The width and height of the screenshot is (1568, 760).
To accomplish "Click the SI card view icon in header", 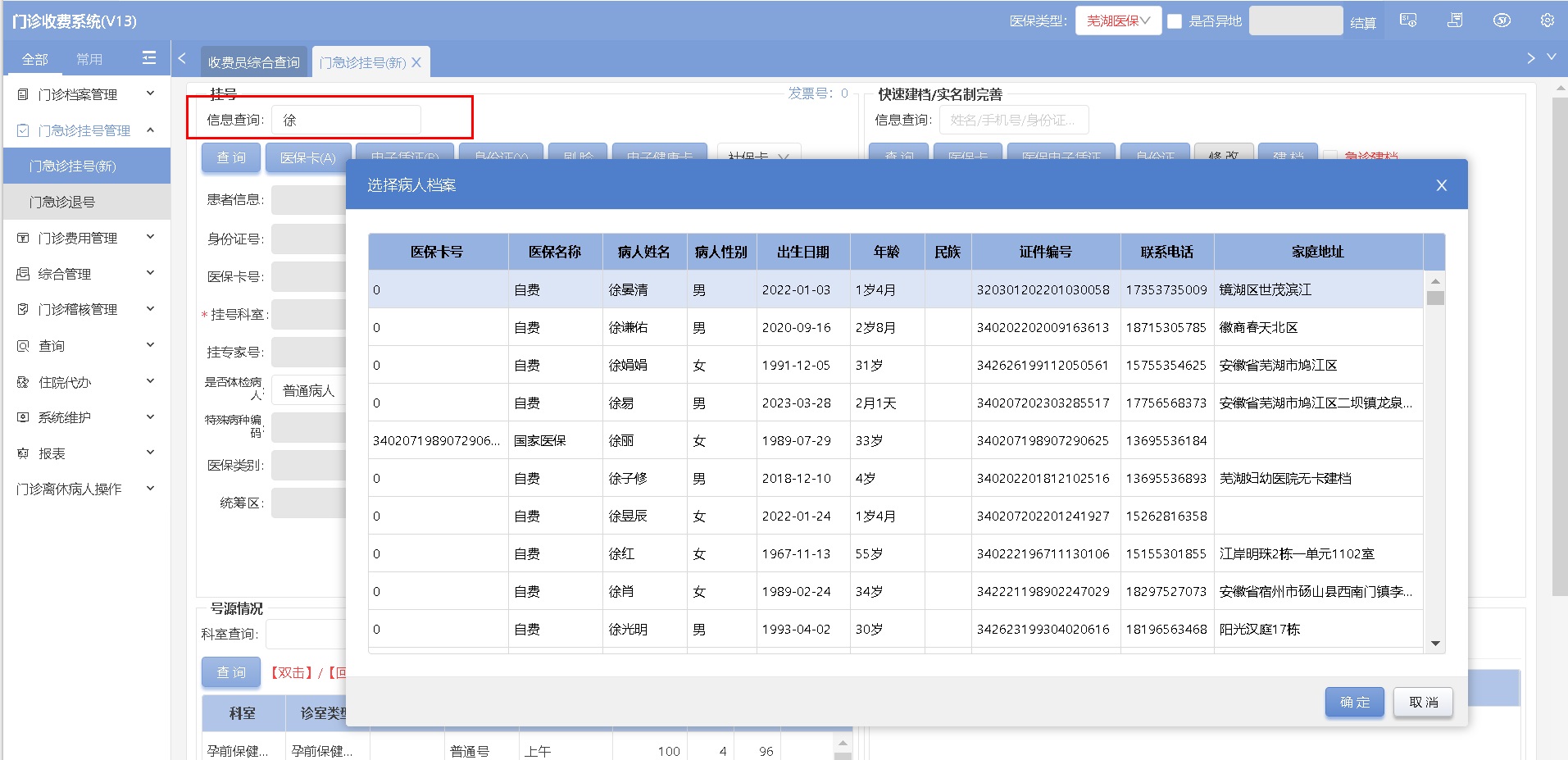I will (1408, 20).
